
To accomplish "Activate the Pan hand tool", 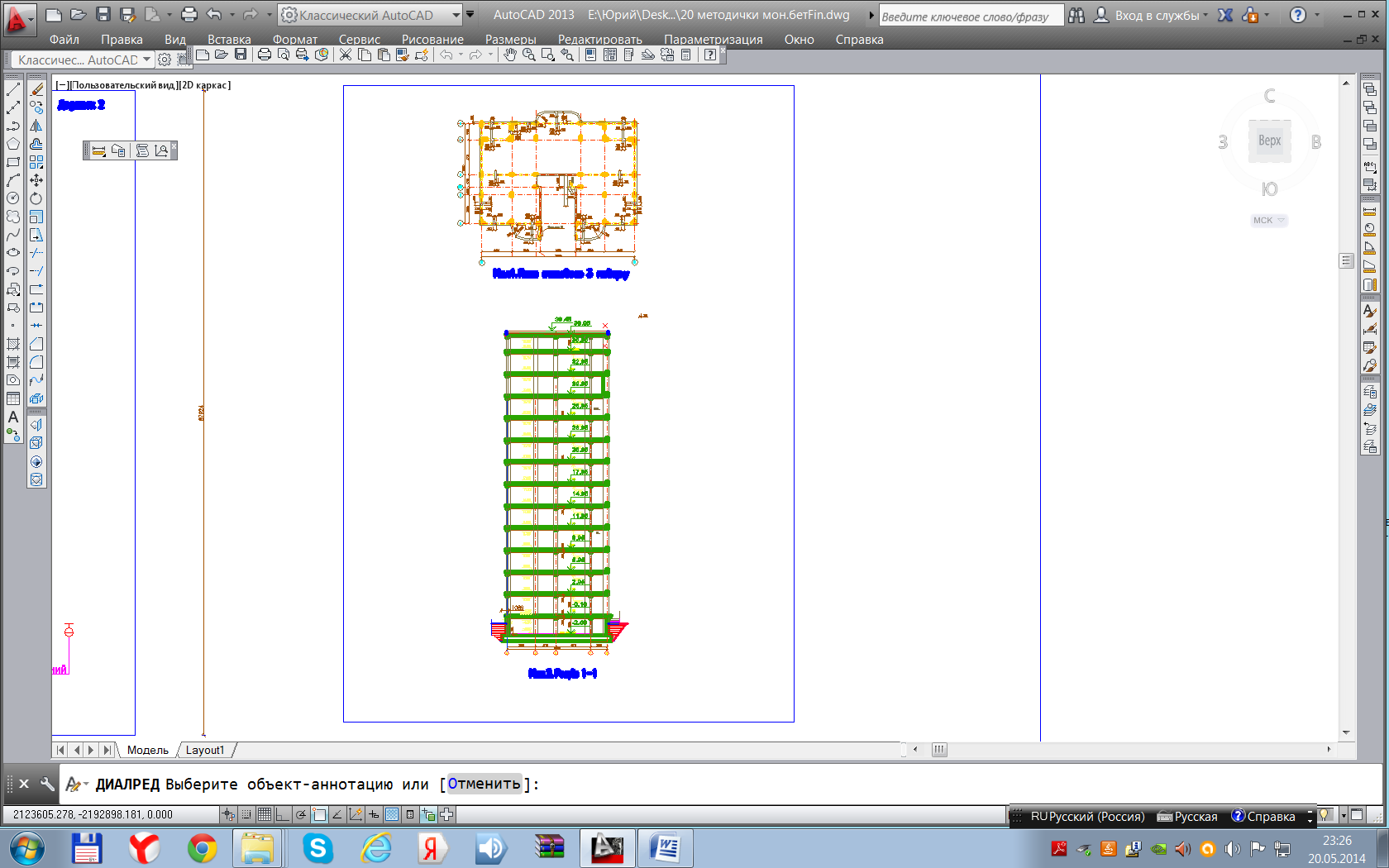I will coord(510,55).
